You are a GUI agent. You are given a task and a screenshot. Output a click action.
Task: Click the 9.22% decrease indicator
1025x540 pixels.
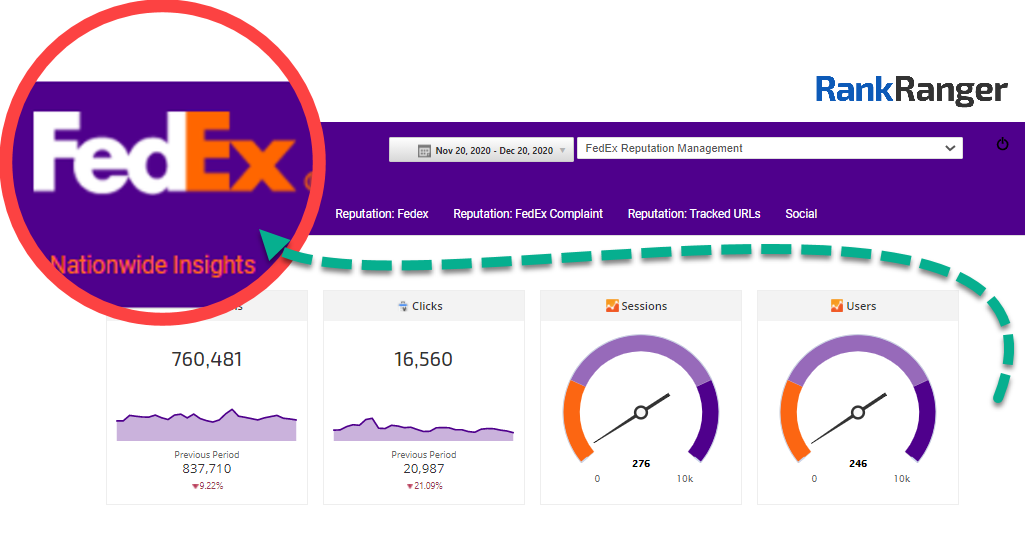pyautogui.click(x=207, y=486)
